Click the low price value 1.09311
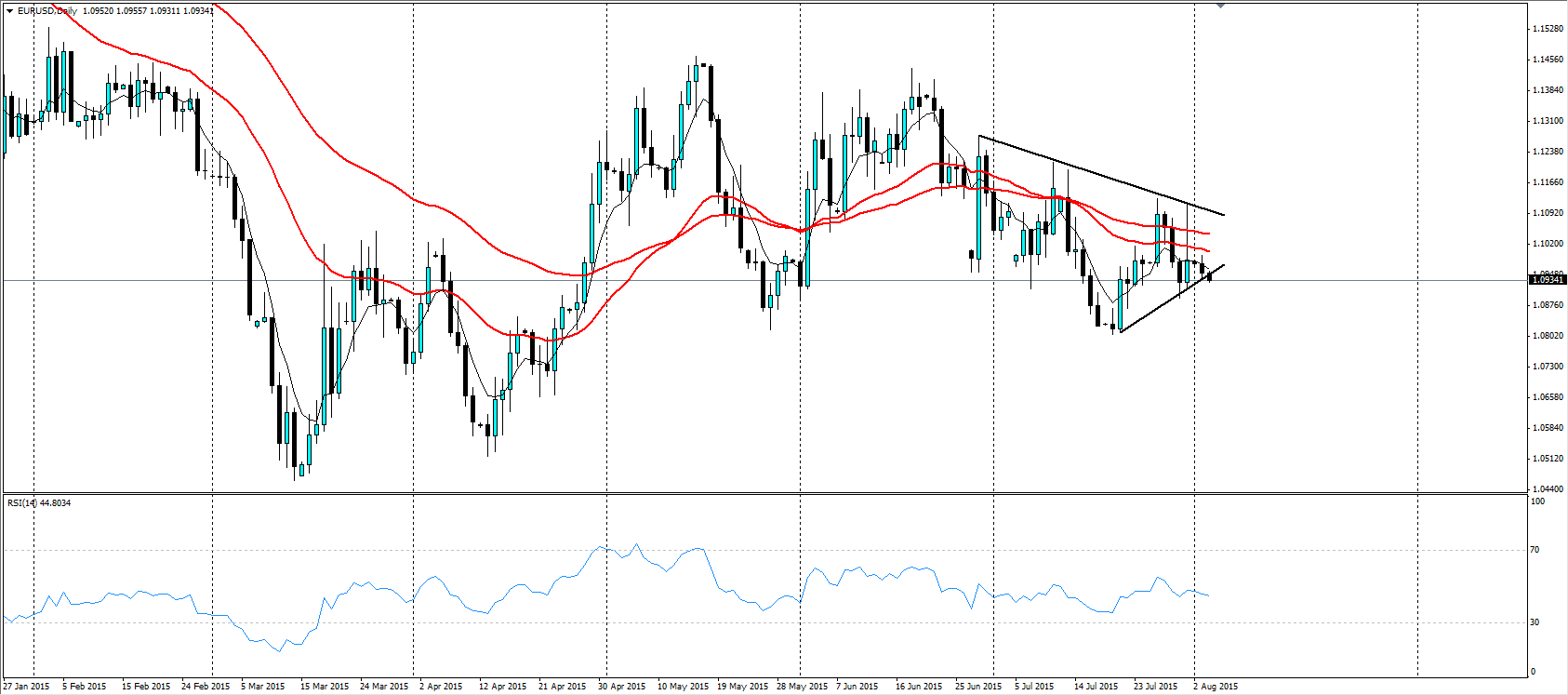The image size is (1568, 695). (x=166, y=11)
